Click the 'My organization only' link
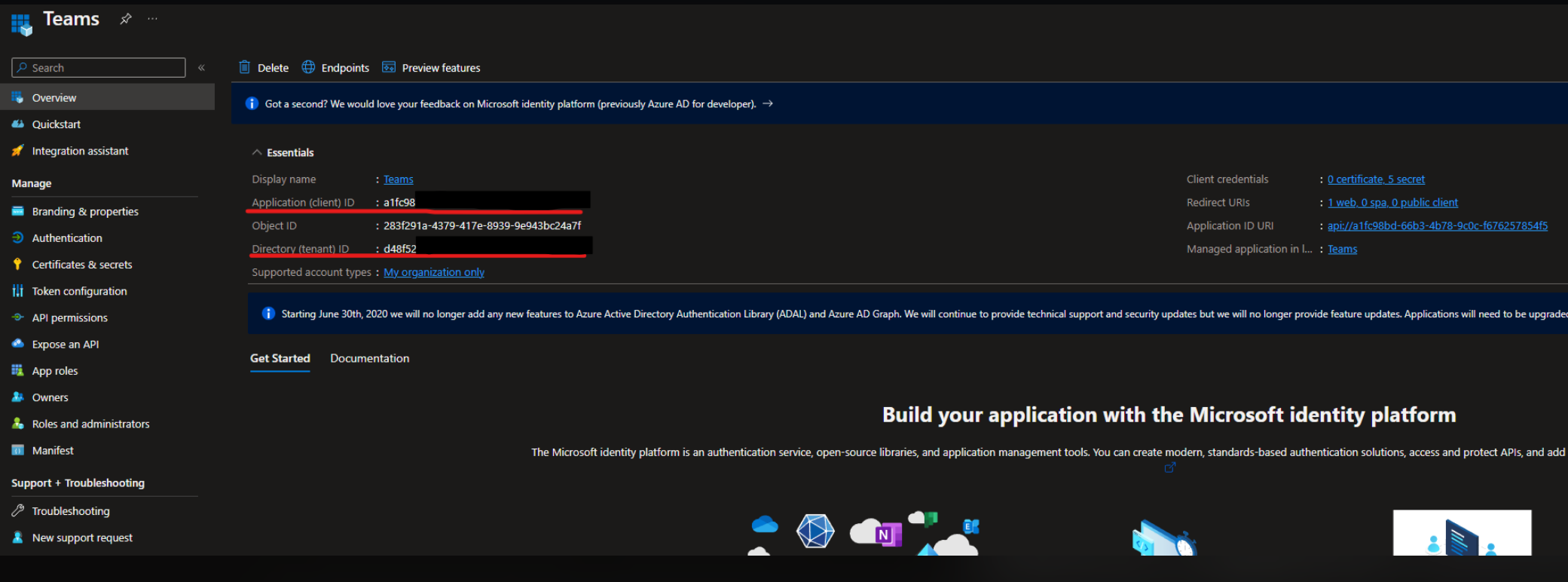Image resolution: width=1568 pixels, height=582 pixels. point(434,272)
